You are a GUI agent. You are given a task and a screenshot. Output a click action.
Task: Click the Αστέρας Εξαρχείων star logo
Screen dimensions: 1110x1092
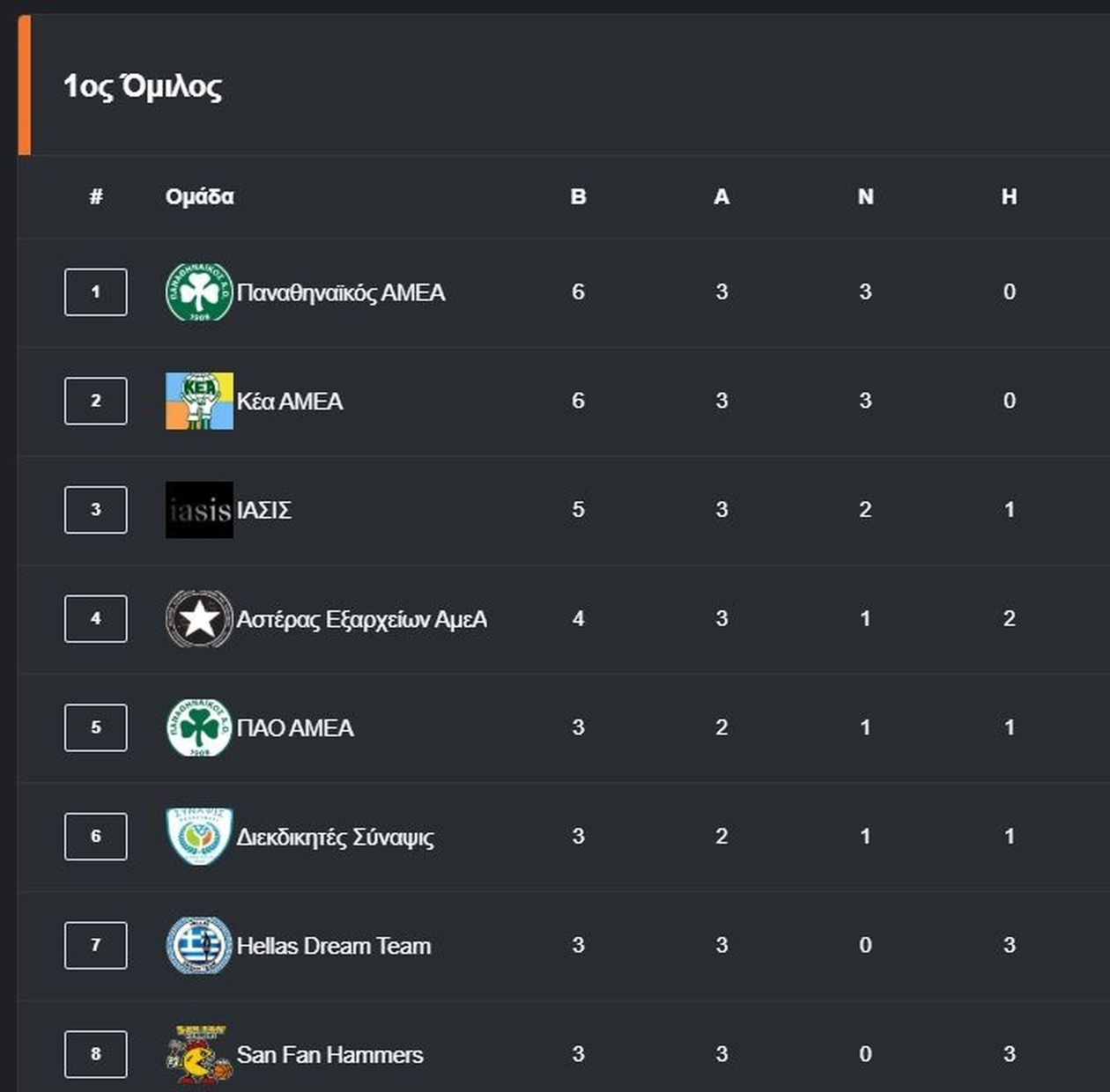(x=199, y=618)
